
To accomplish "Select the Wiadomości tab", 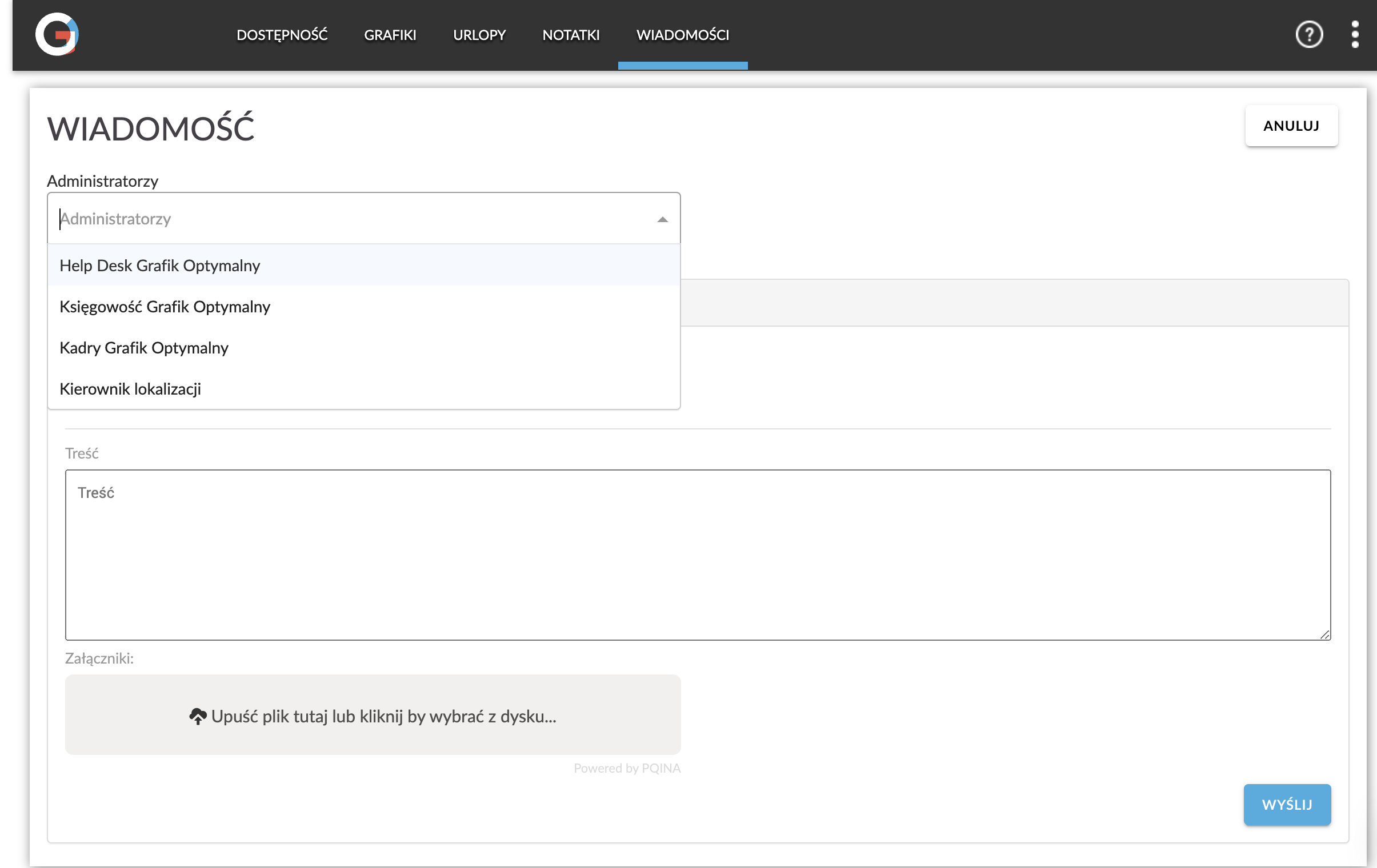I will coord(682,35).
